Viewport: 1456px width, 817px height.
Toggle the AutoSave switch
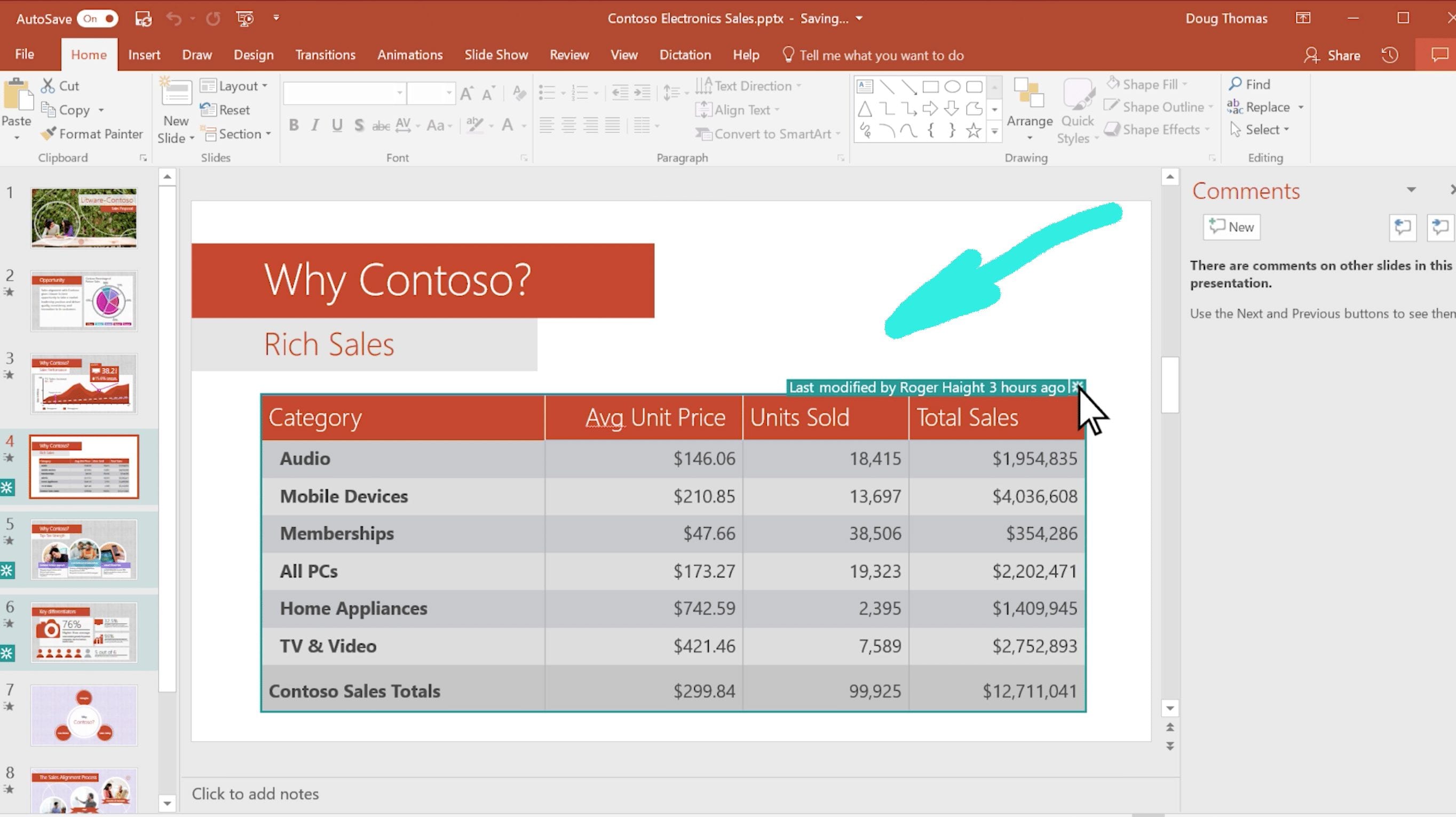pos(97,19)
